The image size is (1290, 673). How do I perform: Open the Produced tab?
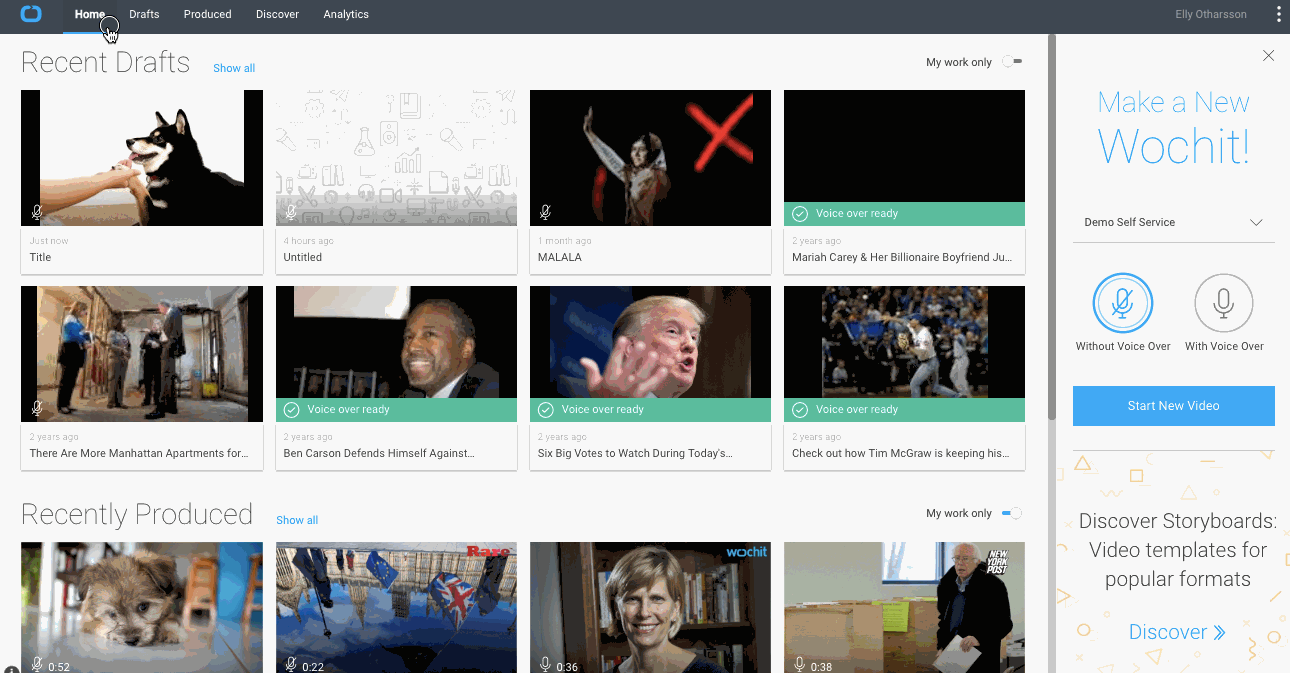207,14
